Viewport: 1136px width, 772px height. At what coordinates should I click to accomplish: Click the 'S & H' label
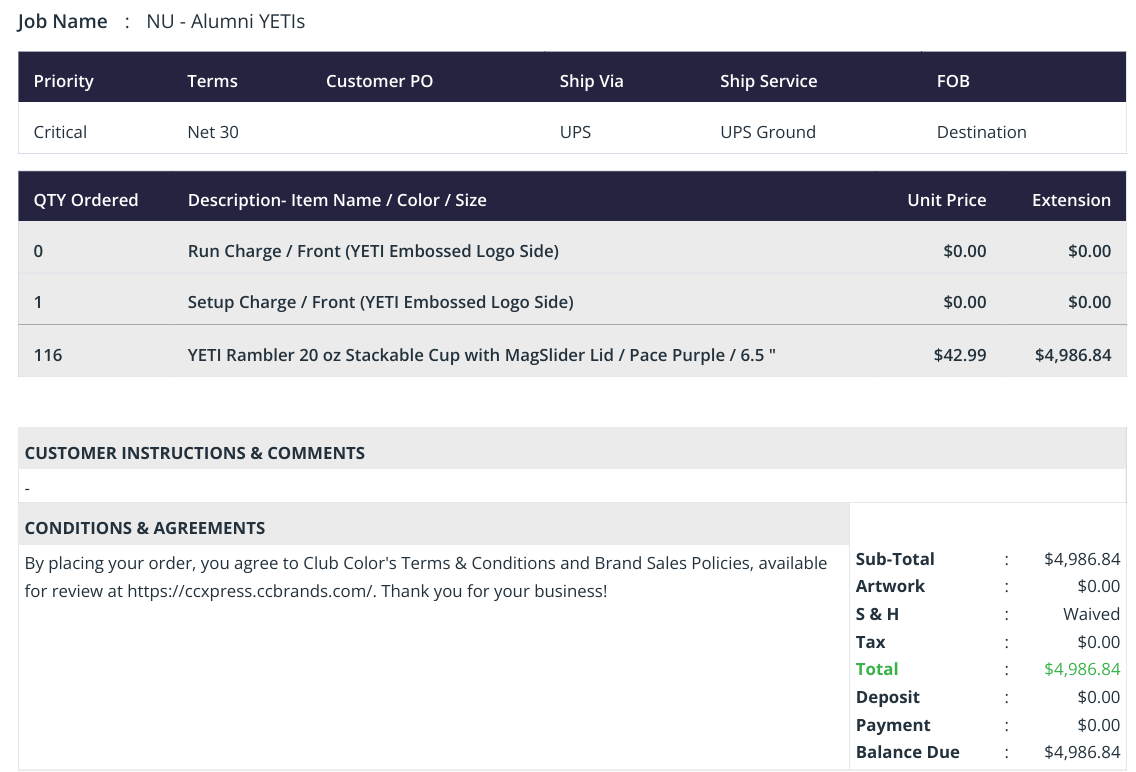(x=877, y=614)
